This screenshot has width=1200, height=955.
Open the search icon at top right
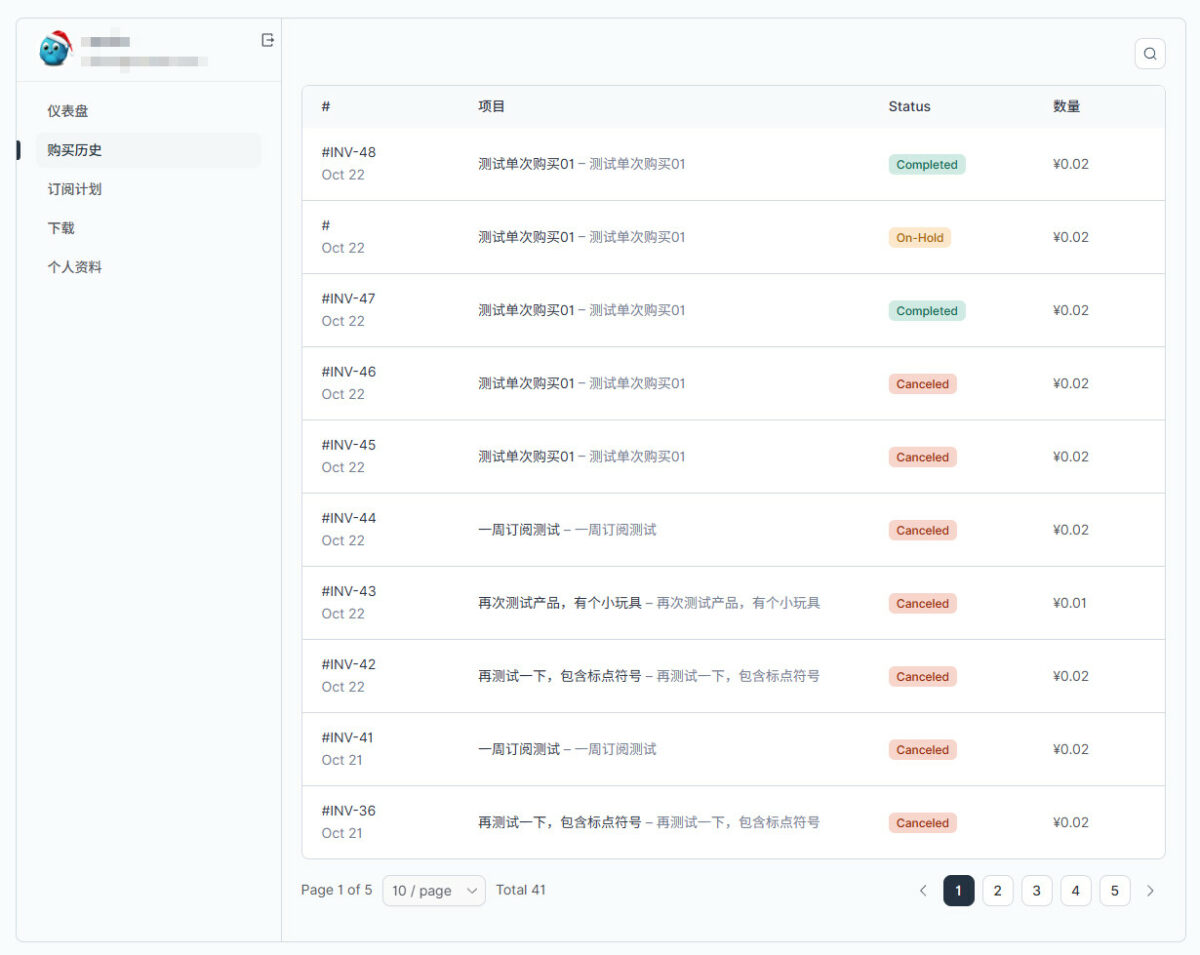[x=1149, y=53]
